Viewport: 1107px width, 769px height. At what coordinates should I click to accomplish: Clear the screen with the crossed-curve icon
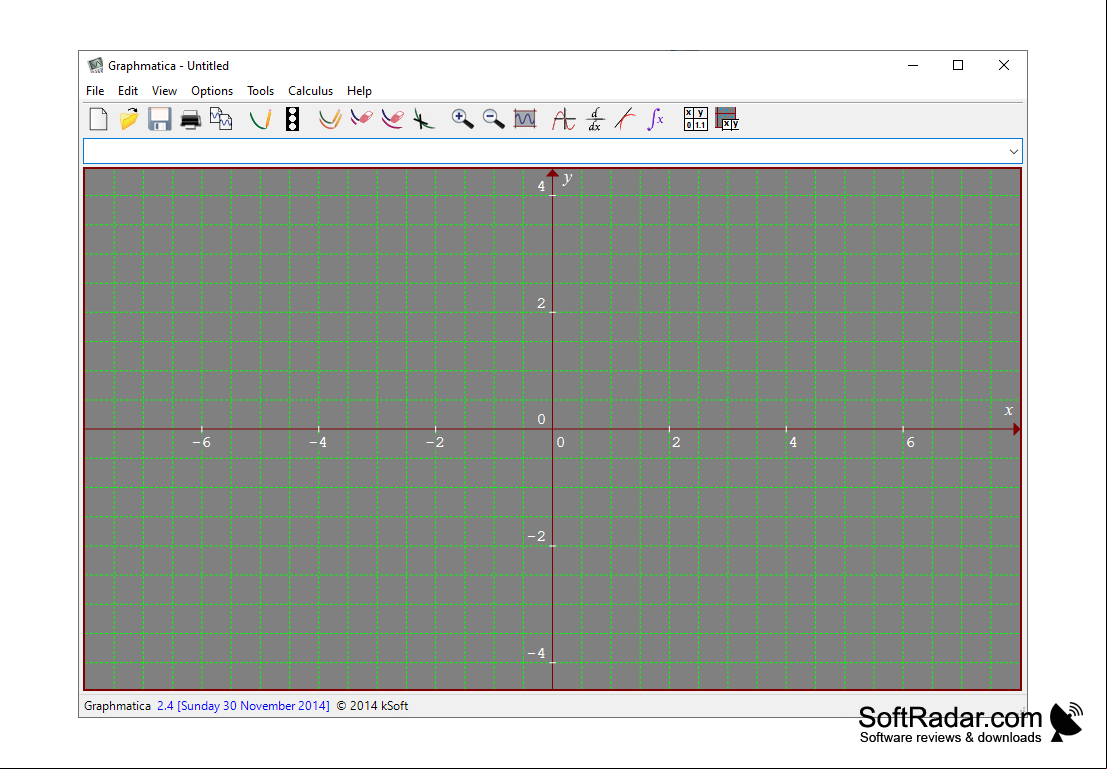coord(423,119)
